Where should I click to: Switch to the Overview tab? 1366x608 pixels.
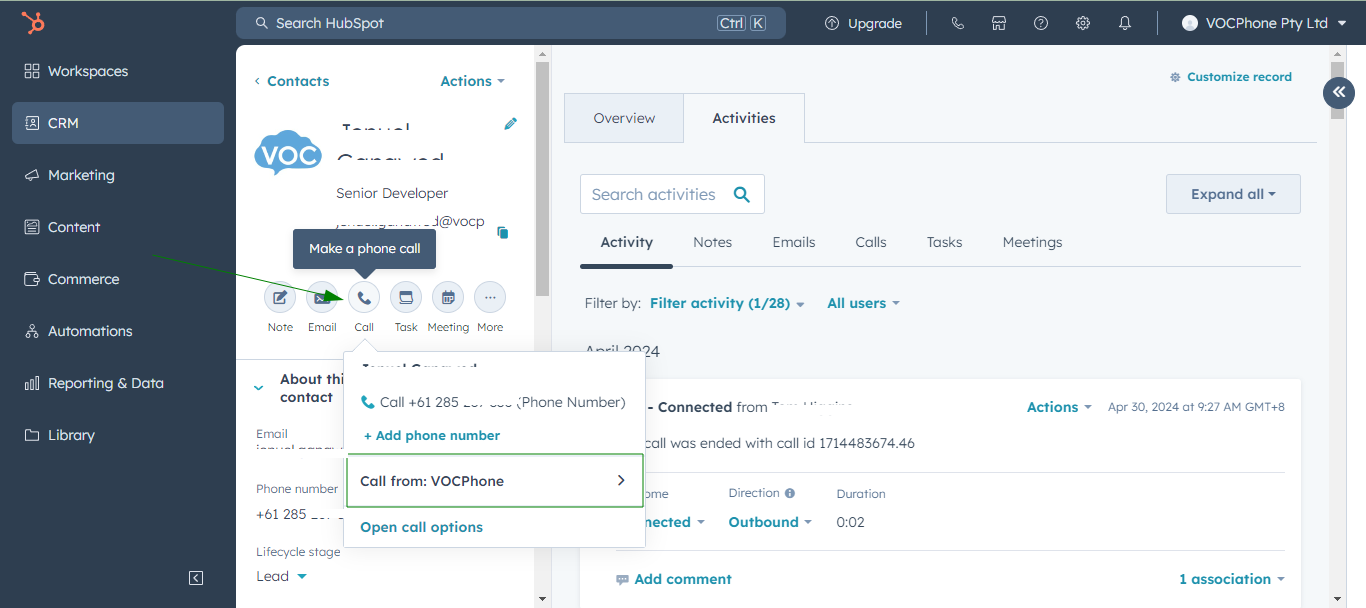click(x=623, y=117)
